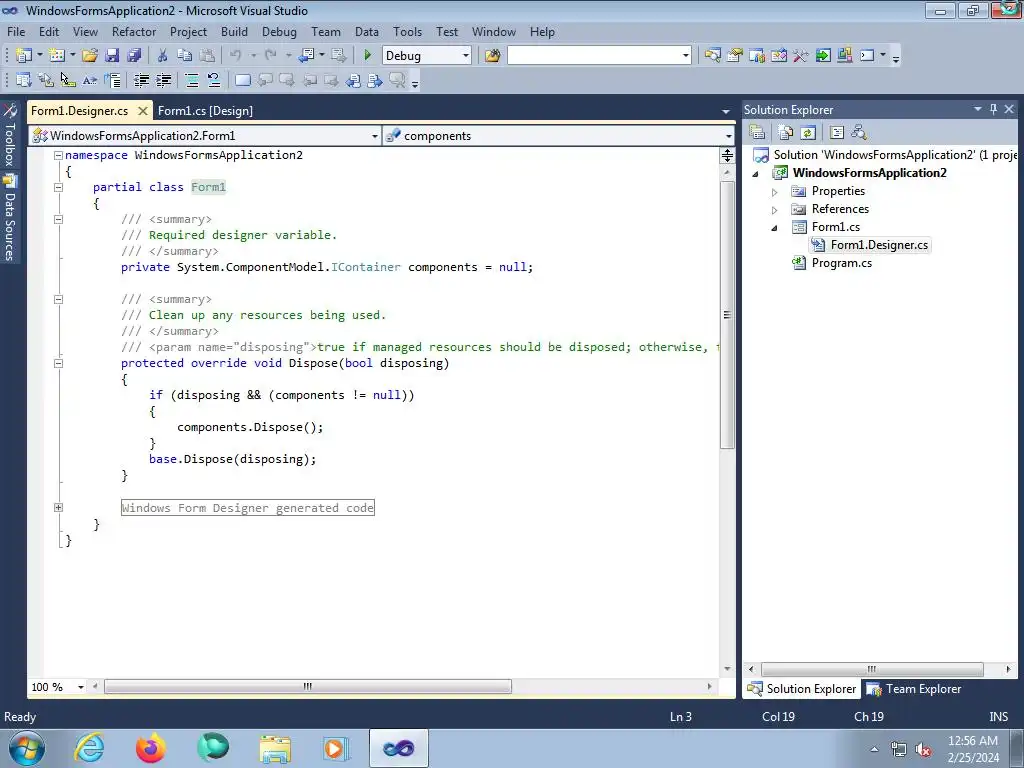Open the Refactor menu
This screenshot has width=1024, height=768.
pyautogui.click(x=134, y=31)
